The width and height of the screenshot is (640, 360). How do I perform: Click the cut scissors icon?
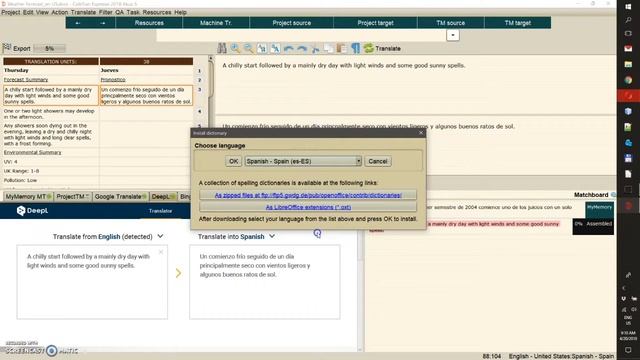tap(315, 49)
